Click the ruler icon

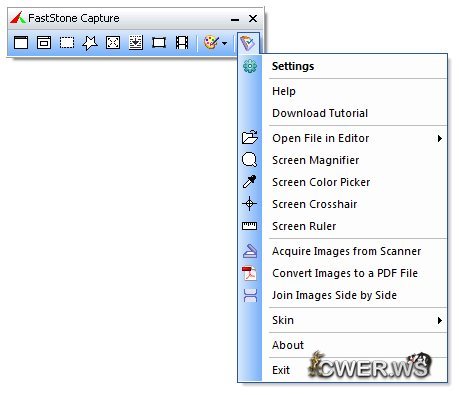249,226
